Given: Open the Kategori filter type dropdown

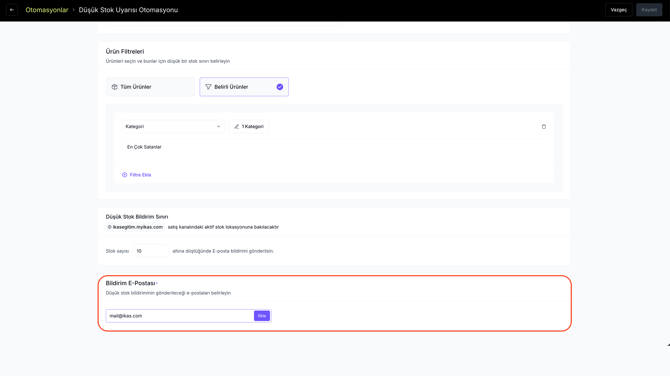Looking at the screenshot, I should [173, 126].
